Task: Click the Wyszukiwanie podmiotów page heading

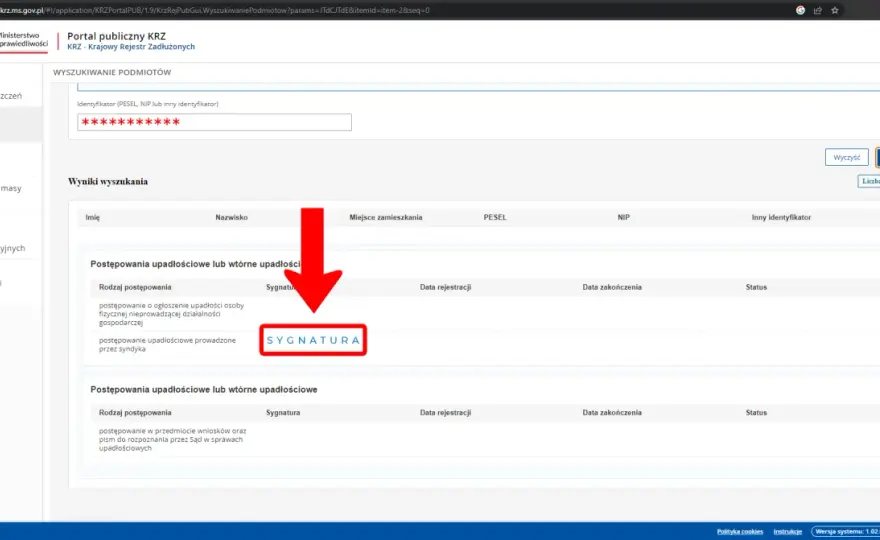Action: 112,72
